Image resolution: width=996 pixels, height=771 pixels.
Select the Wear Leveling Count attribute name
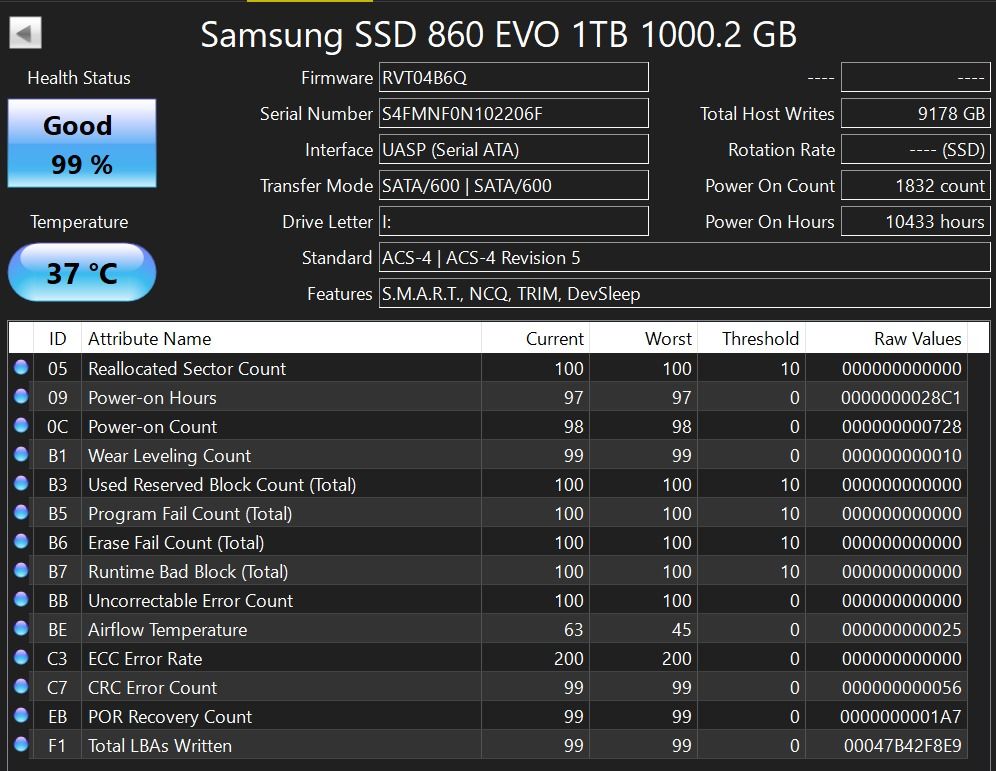click(x=170, y=455)
